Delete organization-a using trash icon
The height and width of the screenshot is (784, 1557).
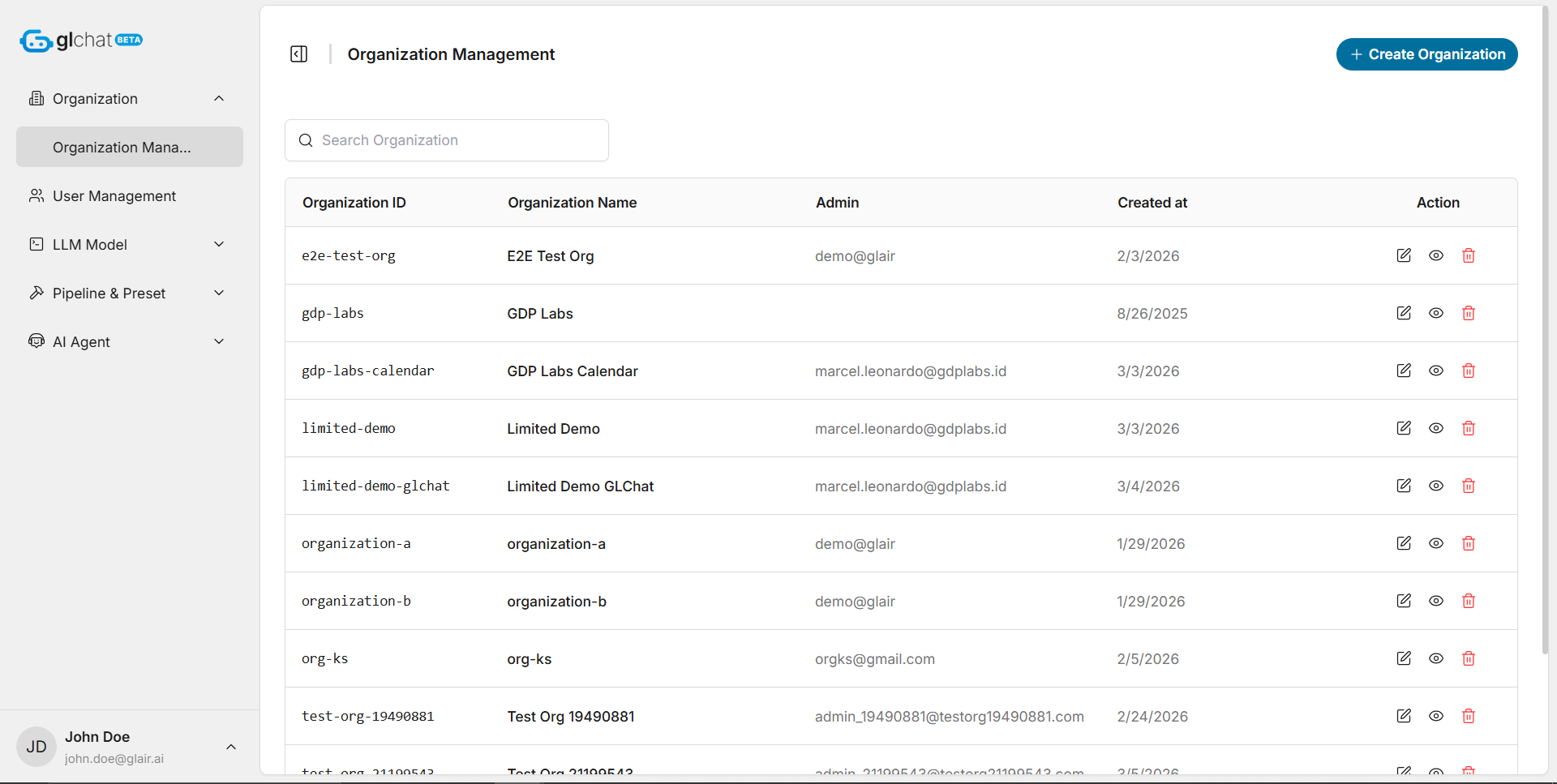pos(1468,543)
